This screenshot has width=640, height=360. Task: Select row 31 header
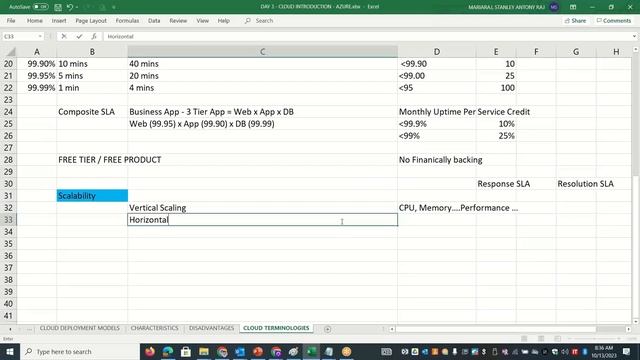(9, 196)
